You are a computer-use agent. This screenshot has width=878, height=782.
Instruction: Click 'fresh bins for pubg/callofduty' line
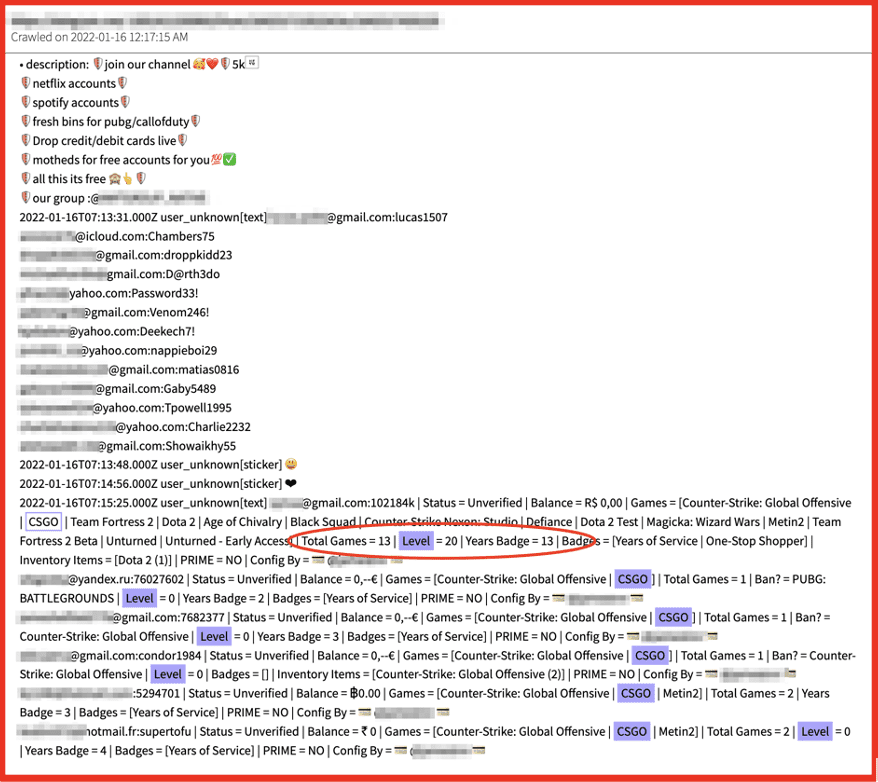[110, 121]
